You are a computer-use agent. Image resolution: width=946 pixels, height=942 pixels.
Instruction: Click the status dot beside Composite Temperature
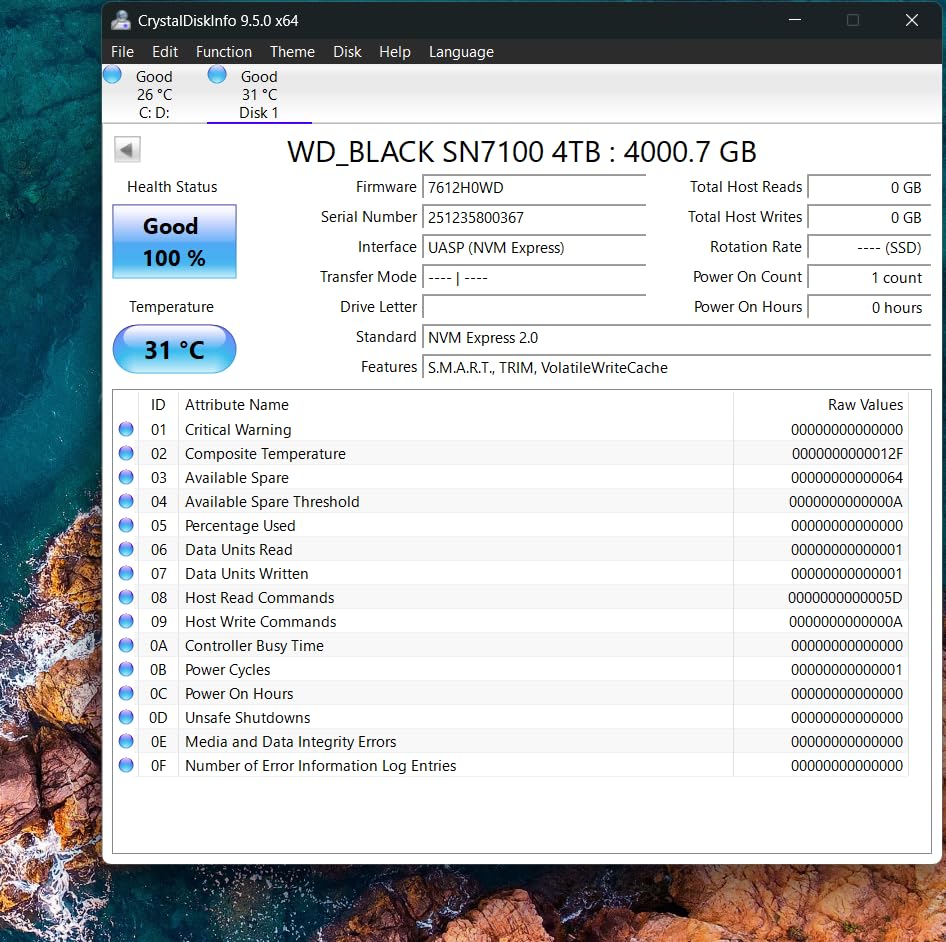126,453
